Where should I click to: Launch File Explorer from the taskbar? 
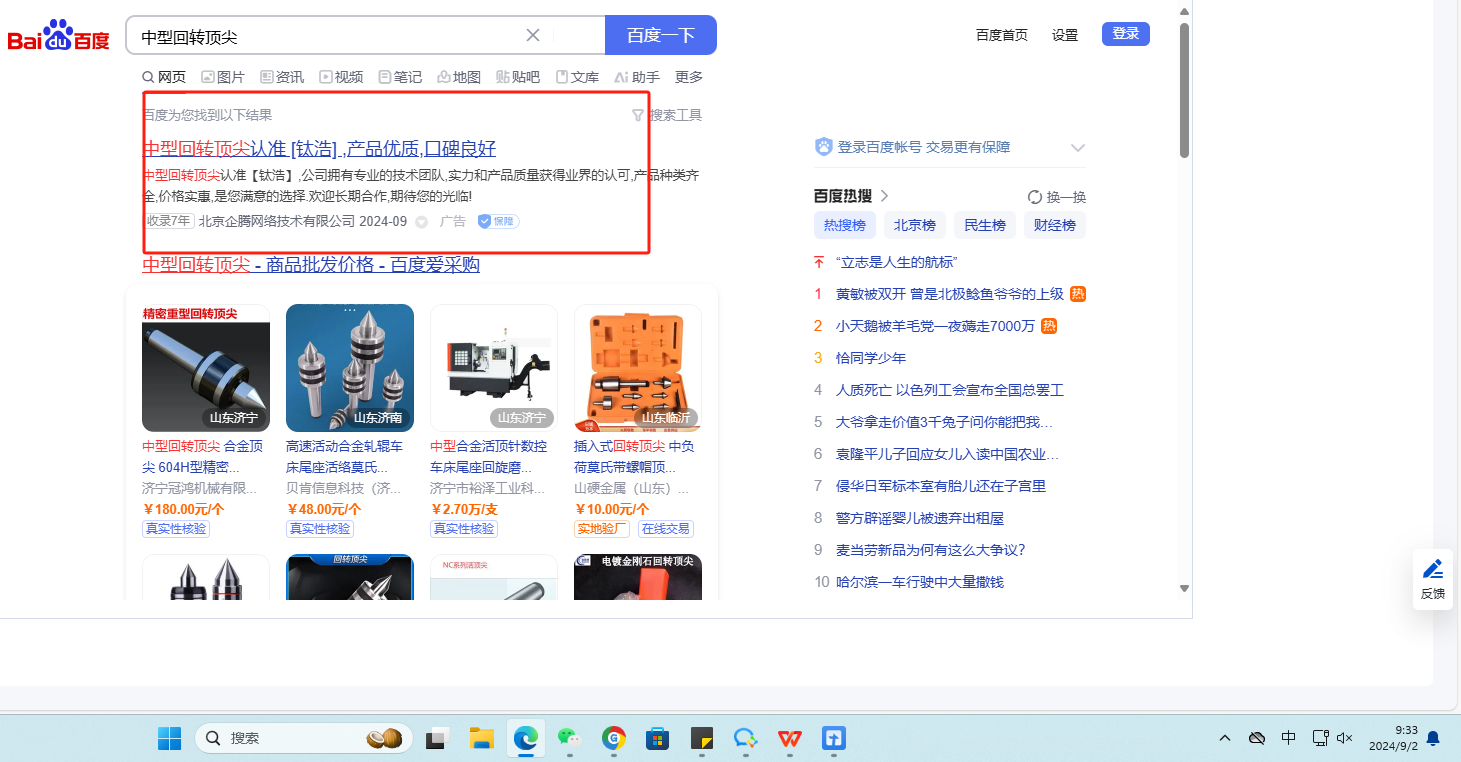[482, 739]
